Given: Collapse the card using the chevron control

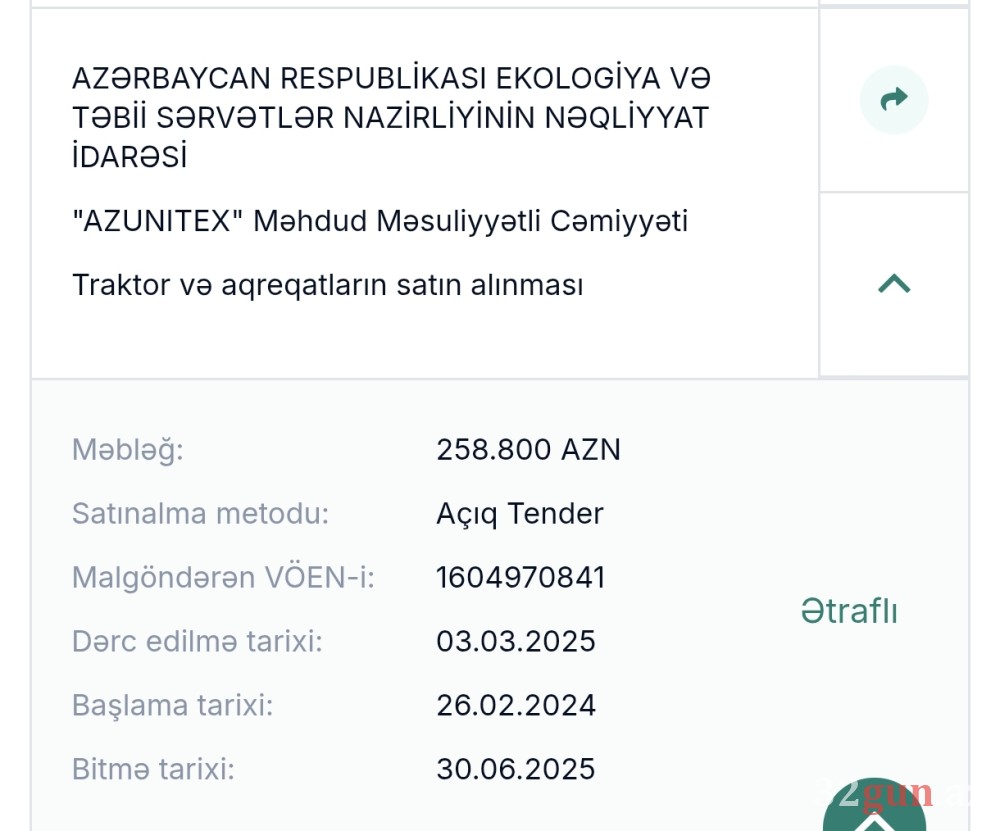Looking at the screenshot, I should [893, 284].
